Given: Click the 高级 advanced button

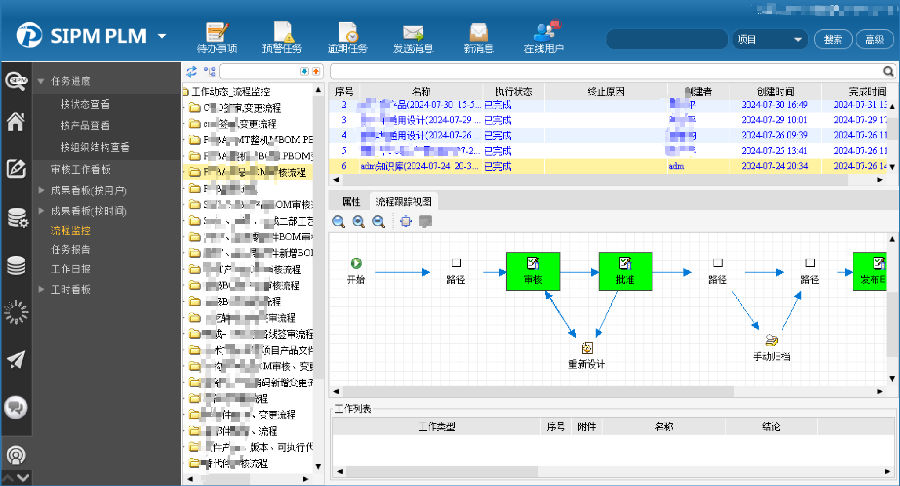Looking at the screenshot, I should pyautogui.click(x=873, y=40).
